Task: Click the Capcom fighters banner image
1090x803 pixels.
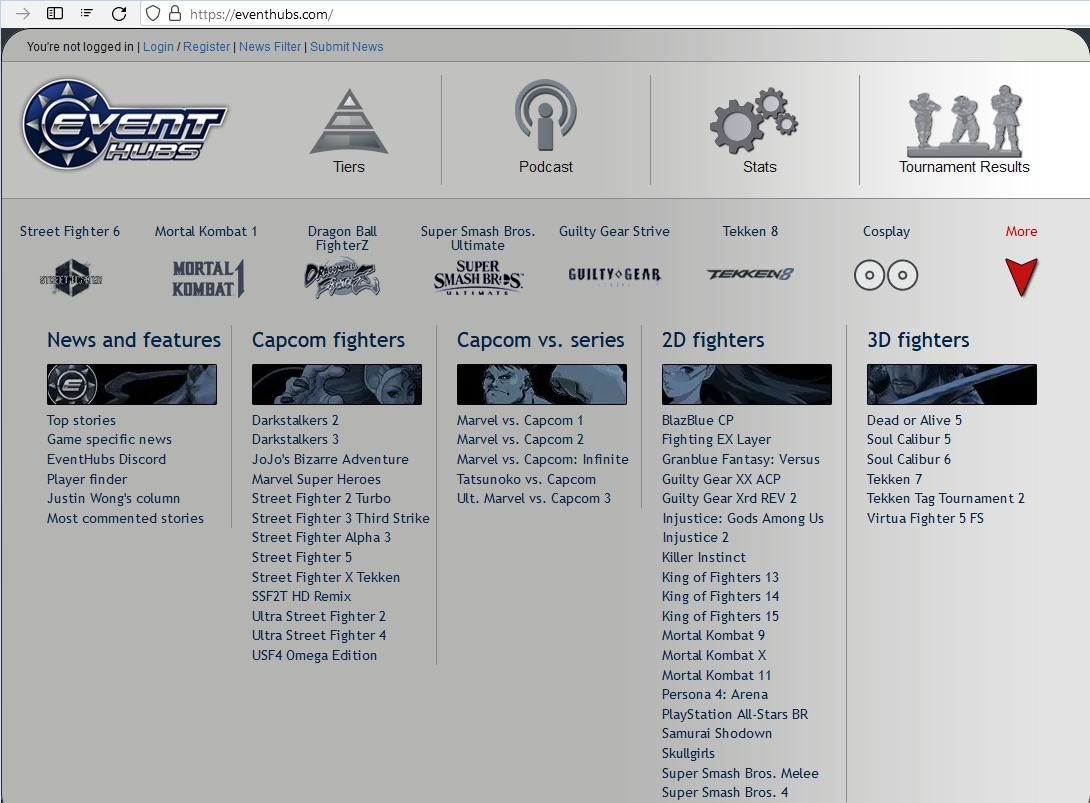Action: pos(337,384)
